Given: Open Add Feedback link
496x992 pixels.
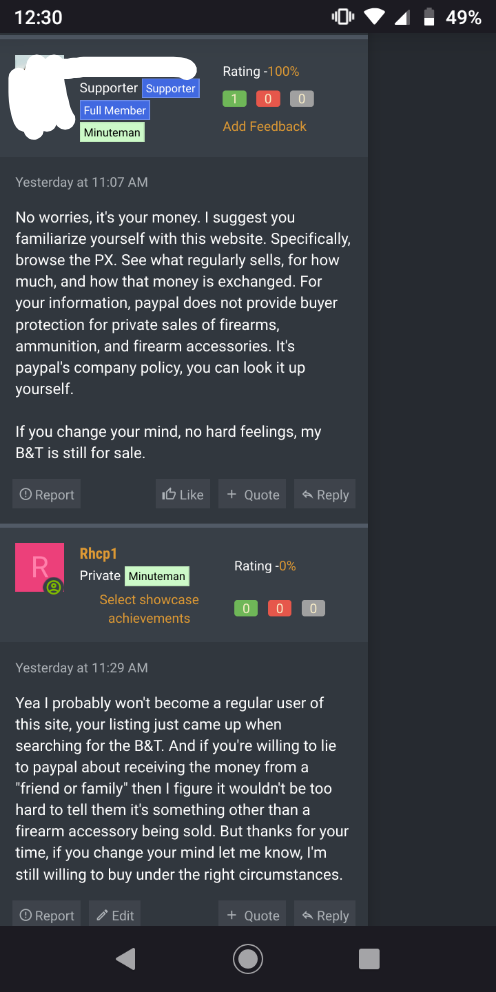Looking at the screenshot, I should pyautogui.click(x=264, y=127).
